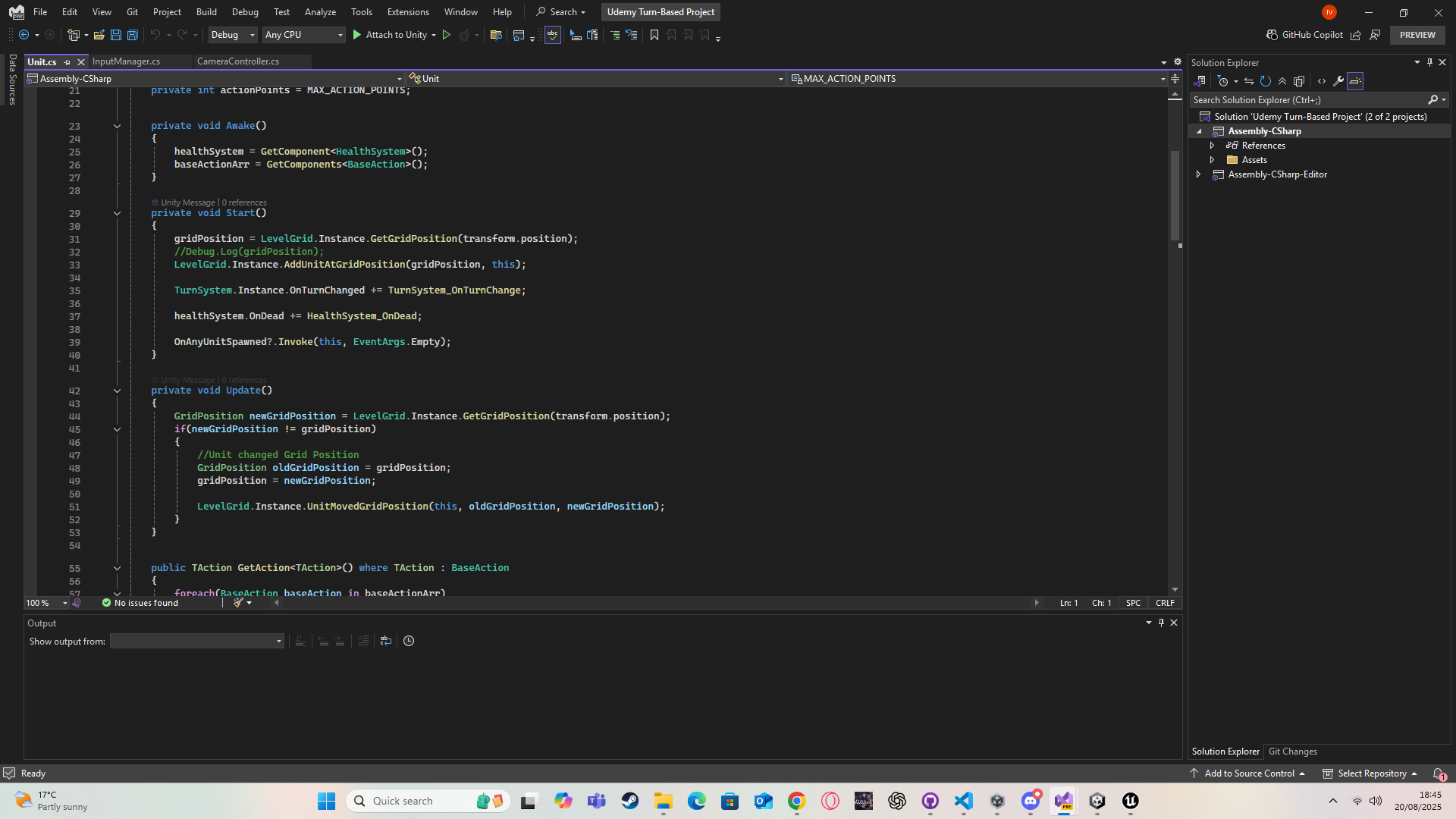Toggle auto-hide pin on Solution Explorer panel
Screen dimensions: 1456x819
tap(1429, 63)
